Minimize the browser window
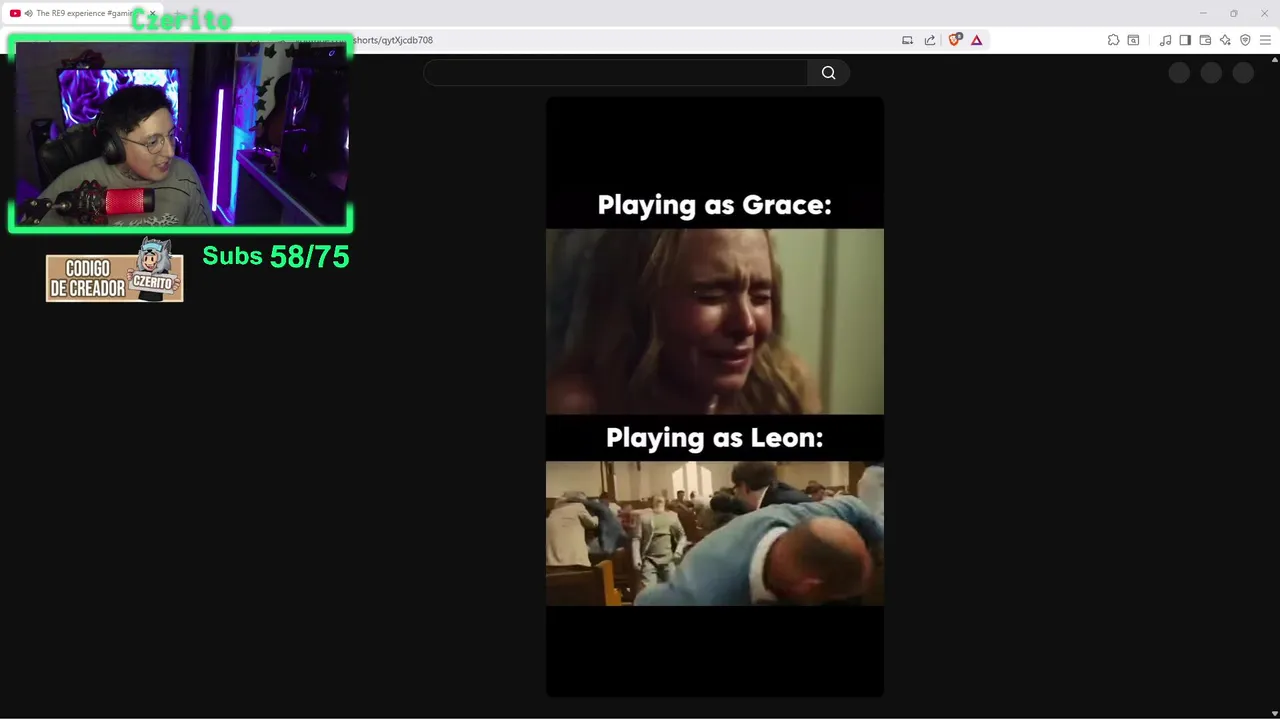This screenshot has width=1280, height=720. click(x=1203, y=13)
